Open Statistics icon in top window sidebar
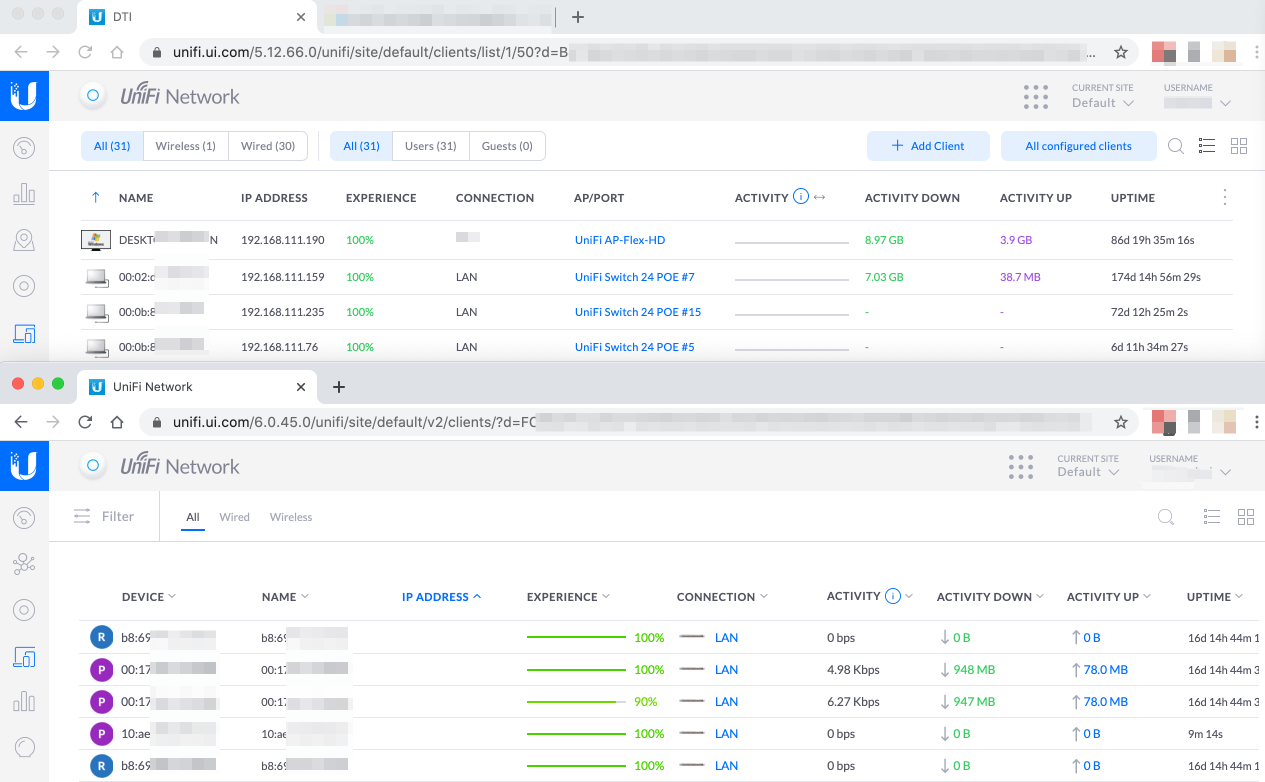Viewport: 1265px width, 782px height. point(24,194)
